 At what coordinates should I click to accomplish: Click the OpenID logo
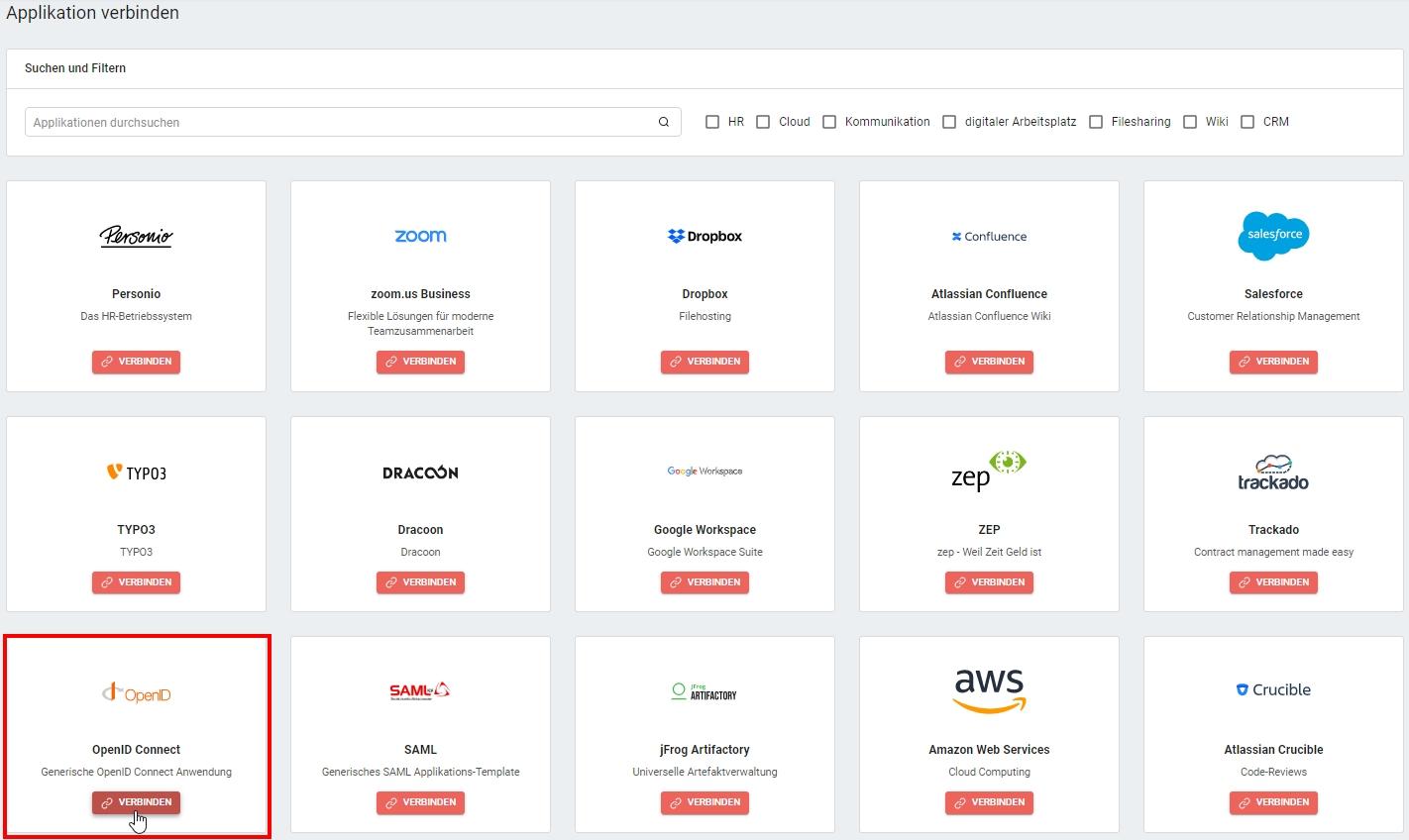coord(136,693)
